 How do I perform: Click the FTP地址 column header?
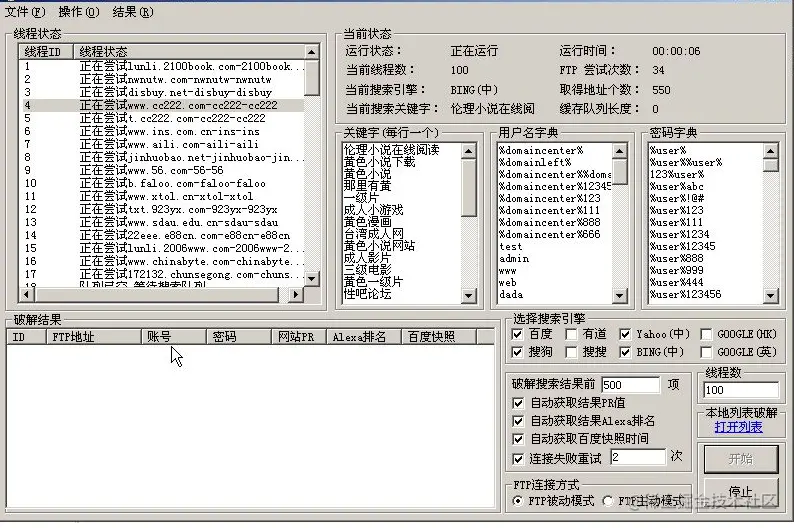(94, 337)
